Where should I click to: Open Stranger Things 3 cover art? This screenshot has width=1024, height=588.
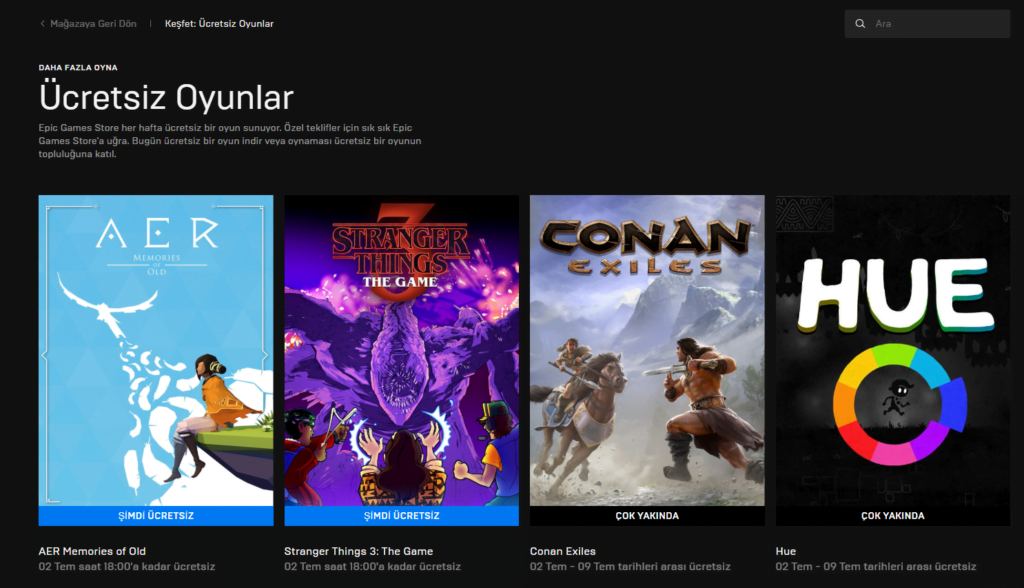click(401, 350)
